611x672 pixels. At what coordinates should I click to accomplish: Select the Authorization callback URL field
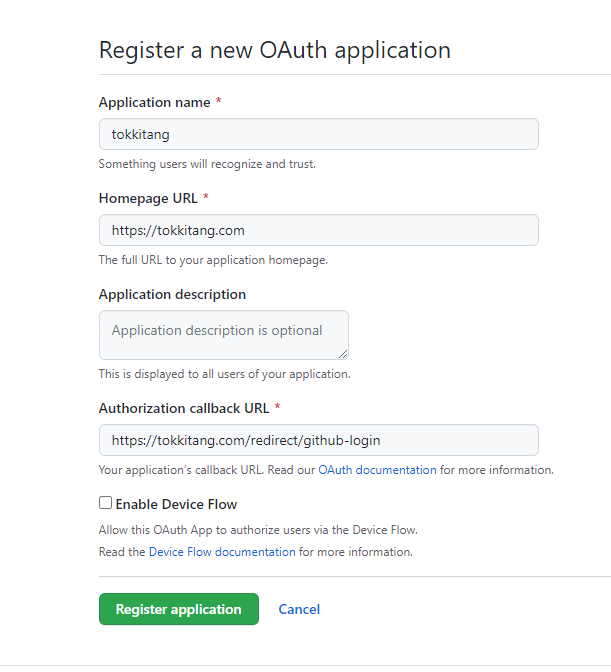[x=318, y=440]
